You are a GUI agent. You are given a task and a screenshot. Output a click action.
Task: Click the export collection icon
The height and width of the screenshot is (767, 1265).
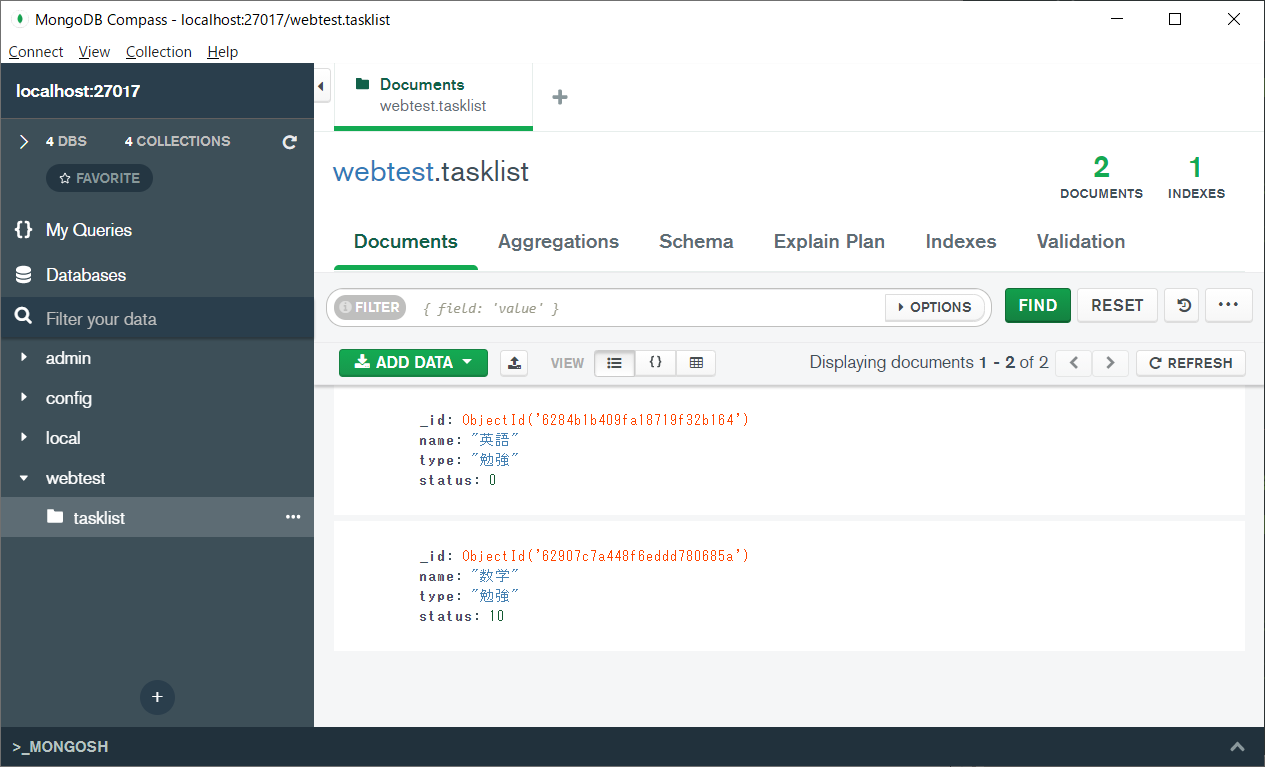514,363
